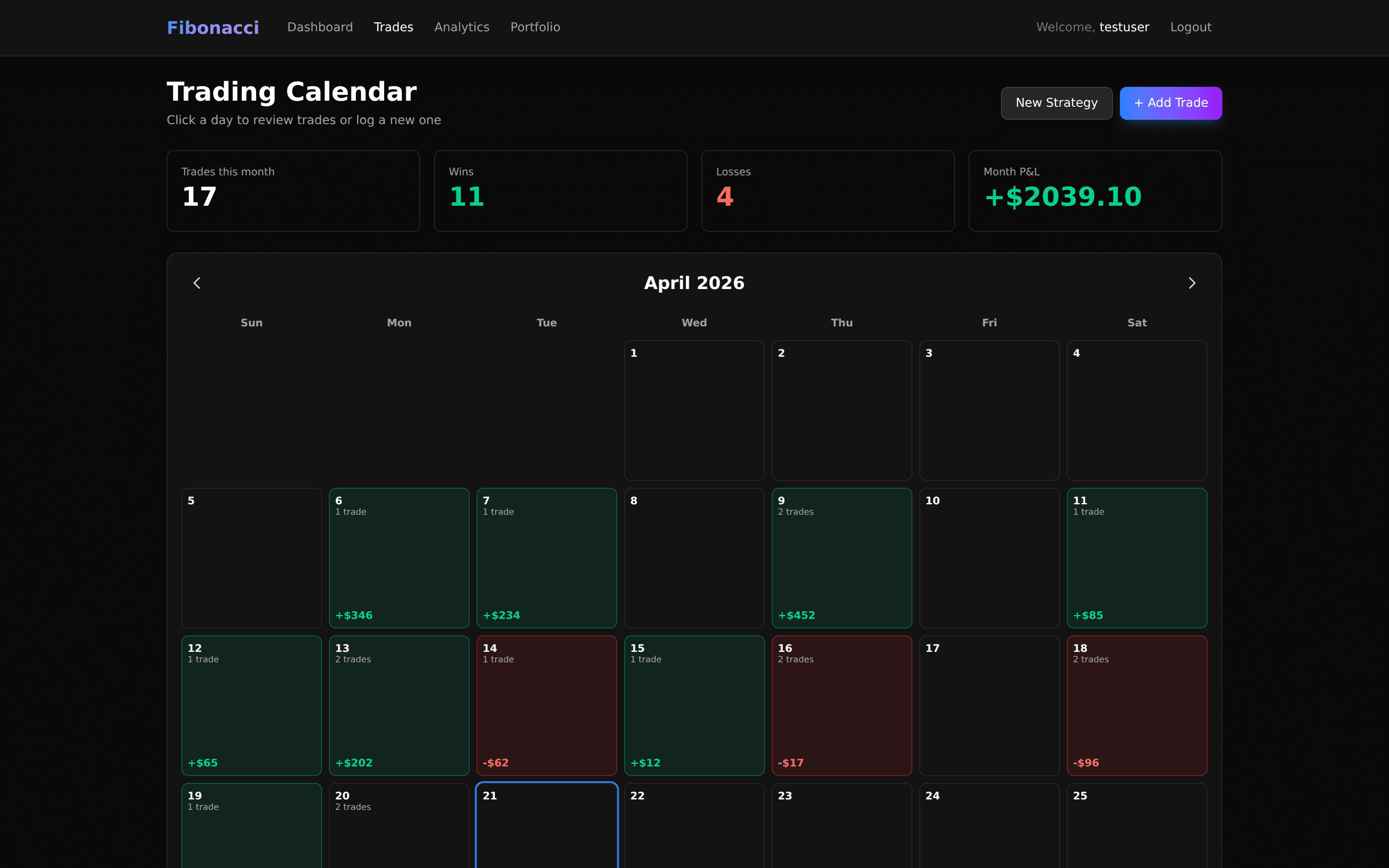Viewport: 1389px width, 868px height.
Task: Select the Losses stat card
Action: [828, 191]
